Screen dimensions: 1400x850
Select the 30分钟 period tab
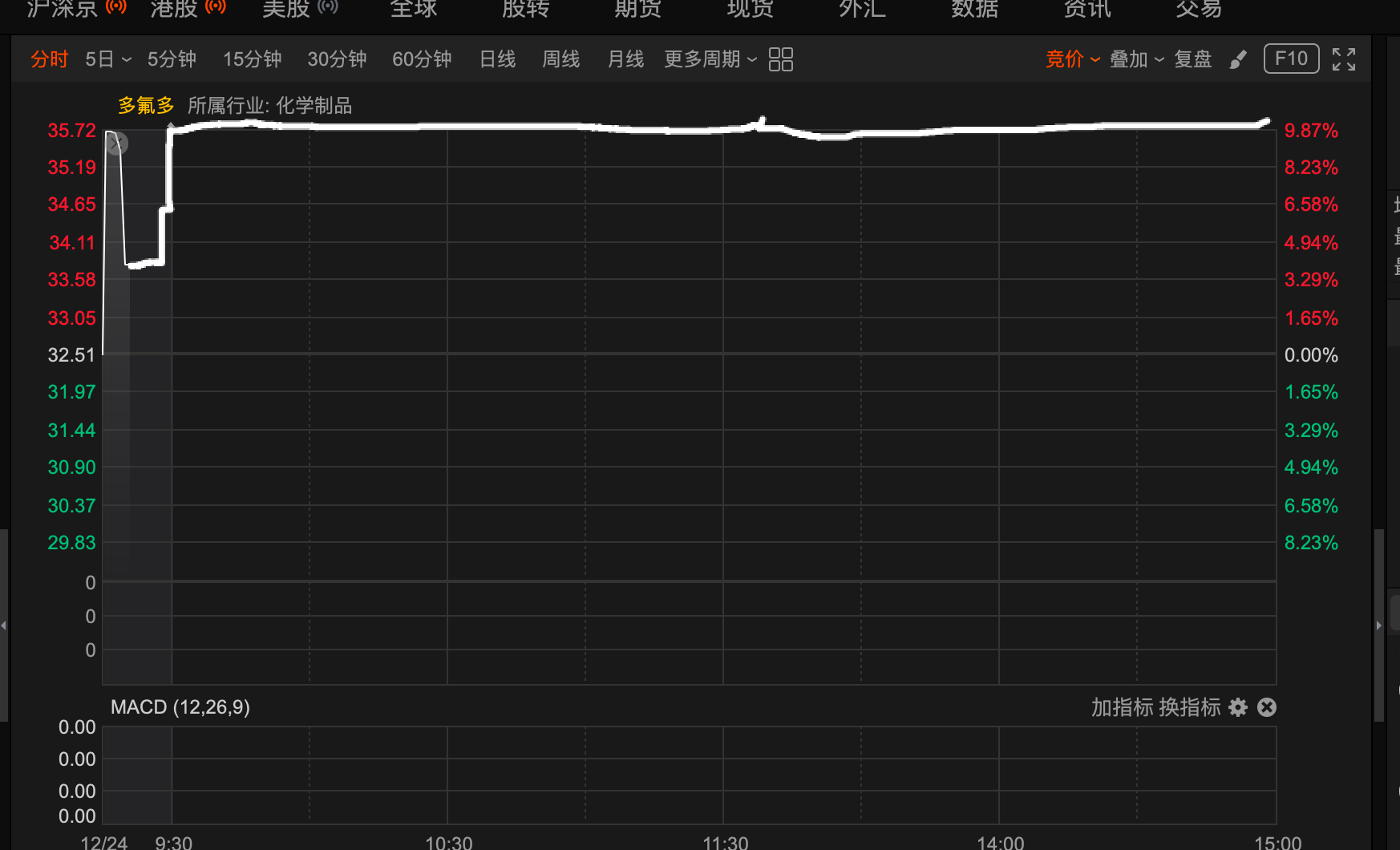click(x=337, y=59)
